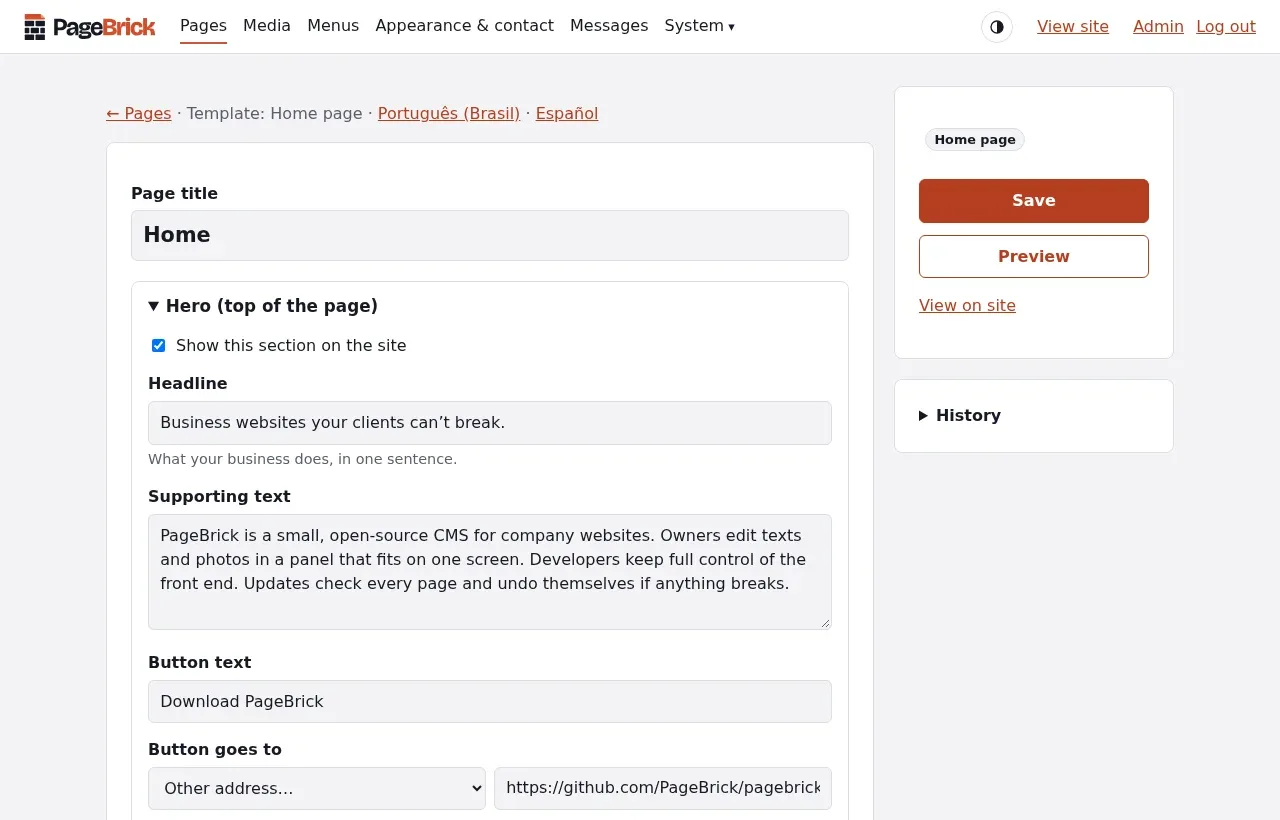Click the GitHub URL address field
1280x820 pixels.
(x=663, y=788)
